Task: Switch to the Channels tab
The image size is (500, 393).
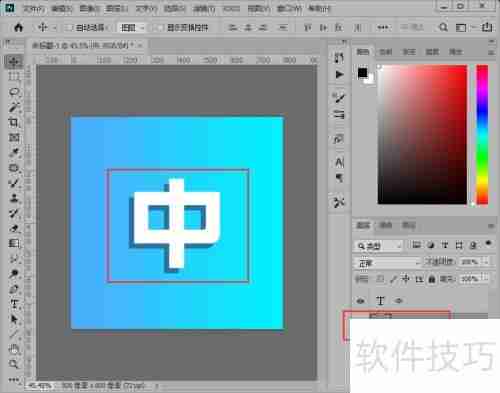Action: click(x=386, y=225)
